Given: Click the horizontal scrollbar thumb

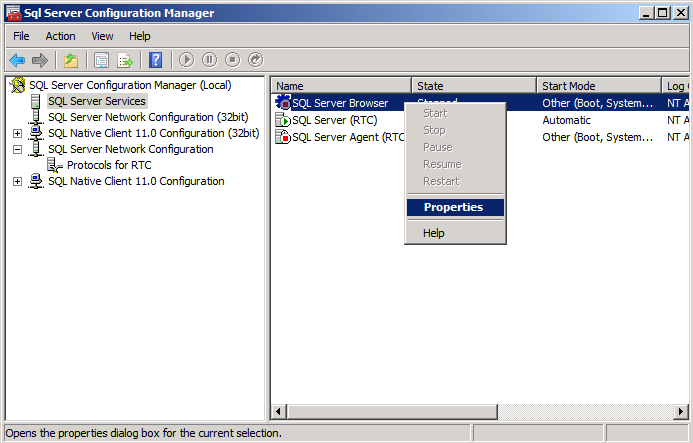Looking at the screenshot, I should [392, 412].
